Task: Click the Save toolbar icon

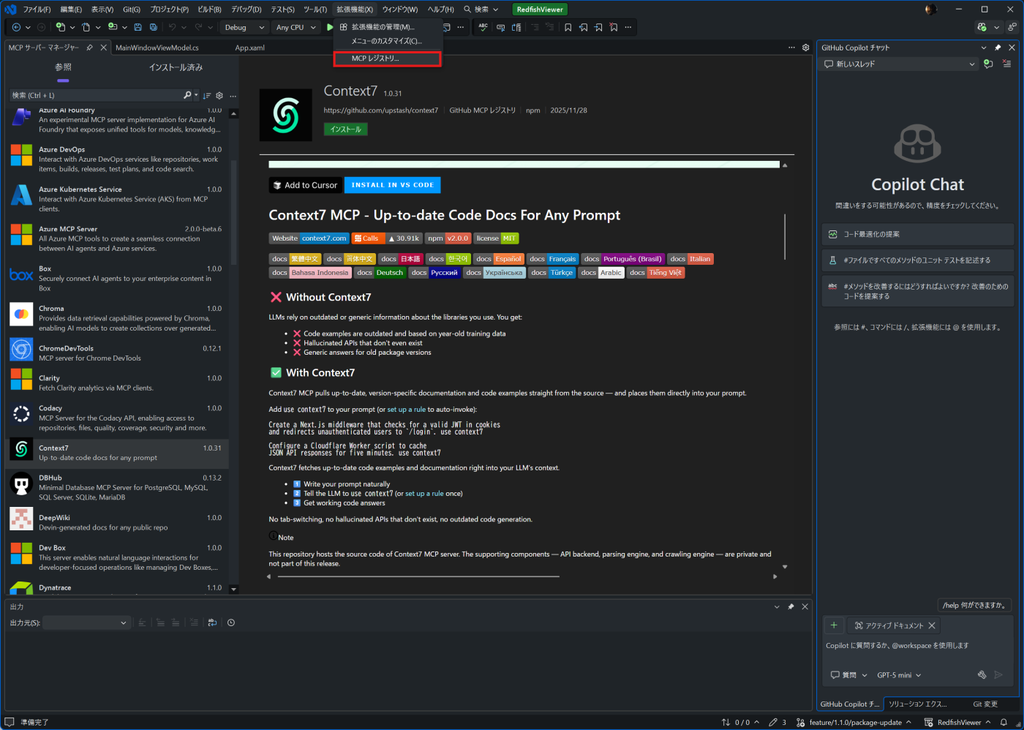Action: (138, 27)
